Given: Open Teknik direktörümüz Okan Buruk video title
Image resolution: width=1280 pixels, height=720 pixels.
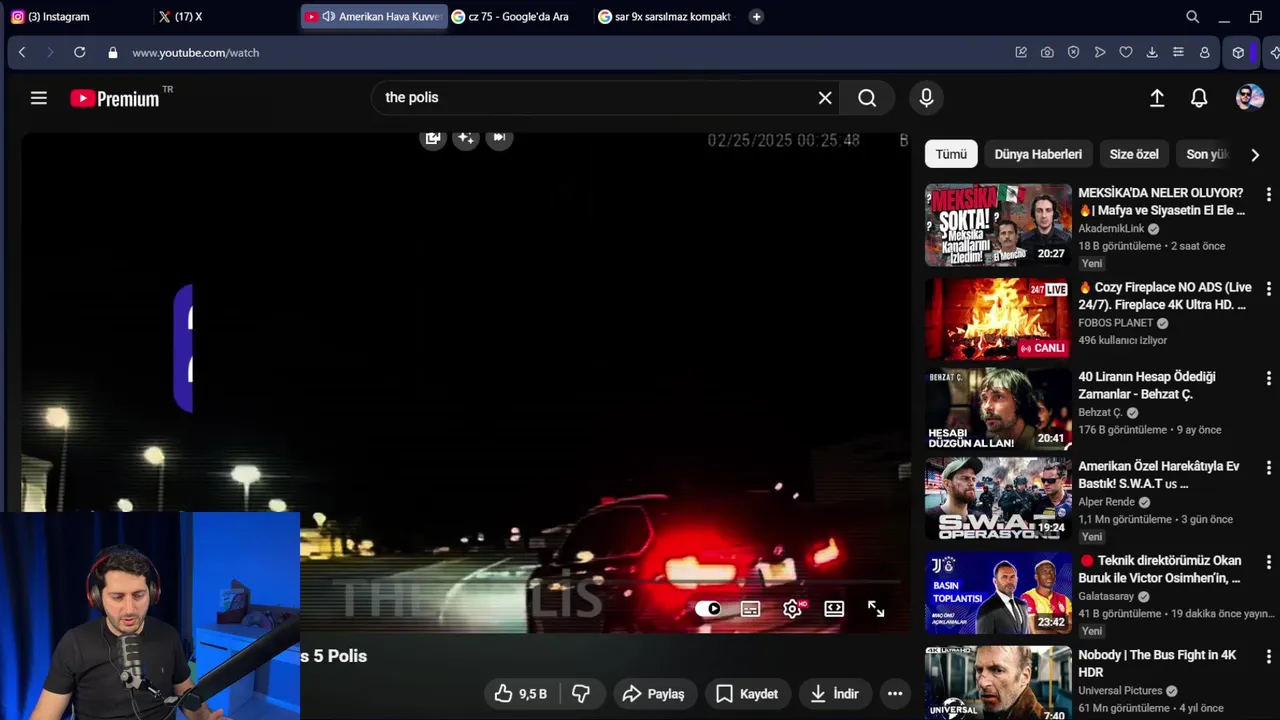Looking at the screenshot, I should tap(1160, 569).
